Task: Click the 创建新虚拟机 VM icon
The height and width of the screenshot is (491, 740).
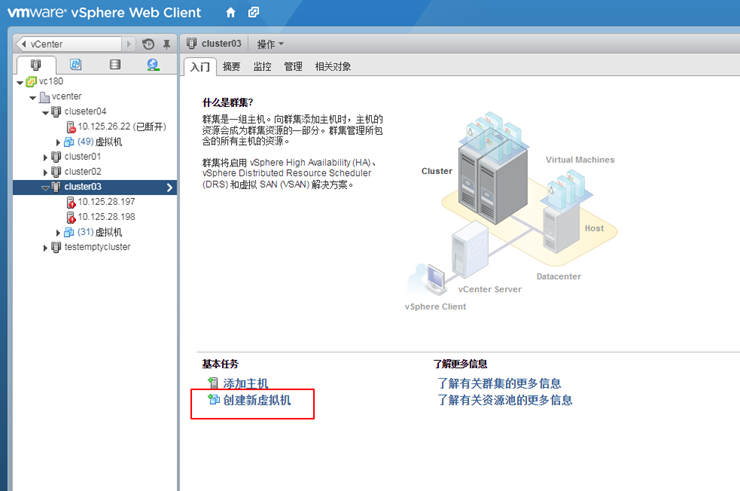Action: (214, 400)
